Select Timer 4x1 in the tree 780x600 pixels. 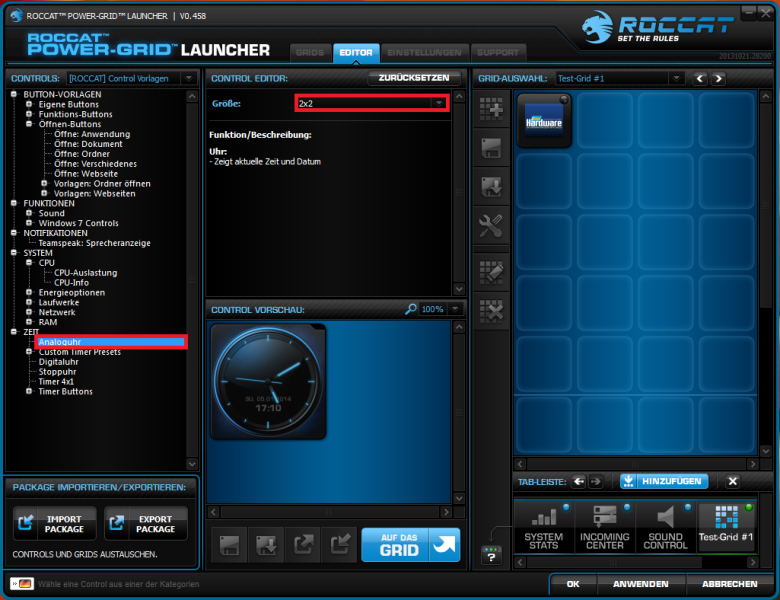click(x=56, y=382)
